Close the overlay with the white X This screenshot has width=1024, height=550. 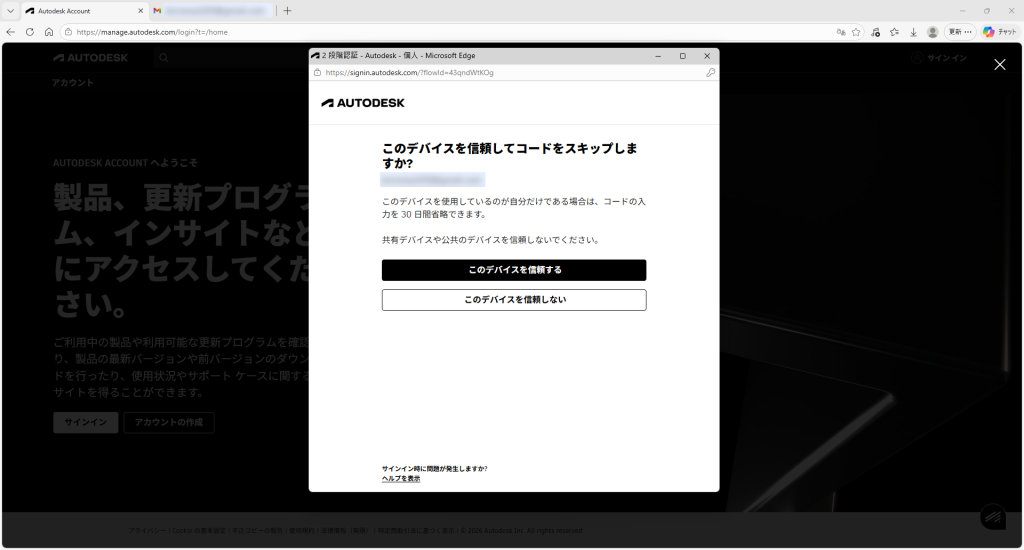point(999,65)
